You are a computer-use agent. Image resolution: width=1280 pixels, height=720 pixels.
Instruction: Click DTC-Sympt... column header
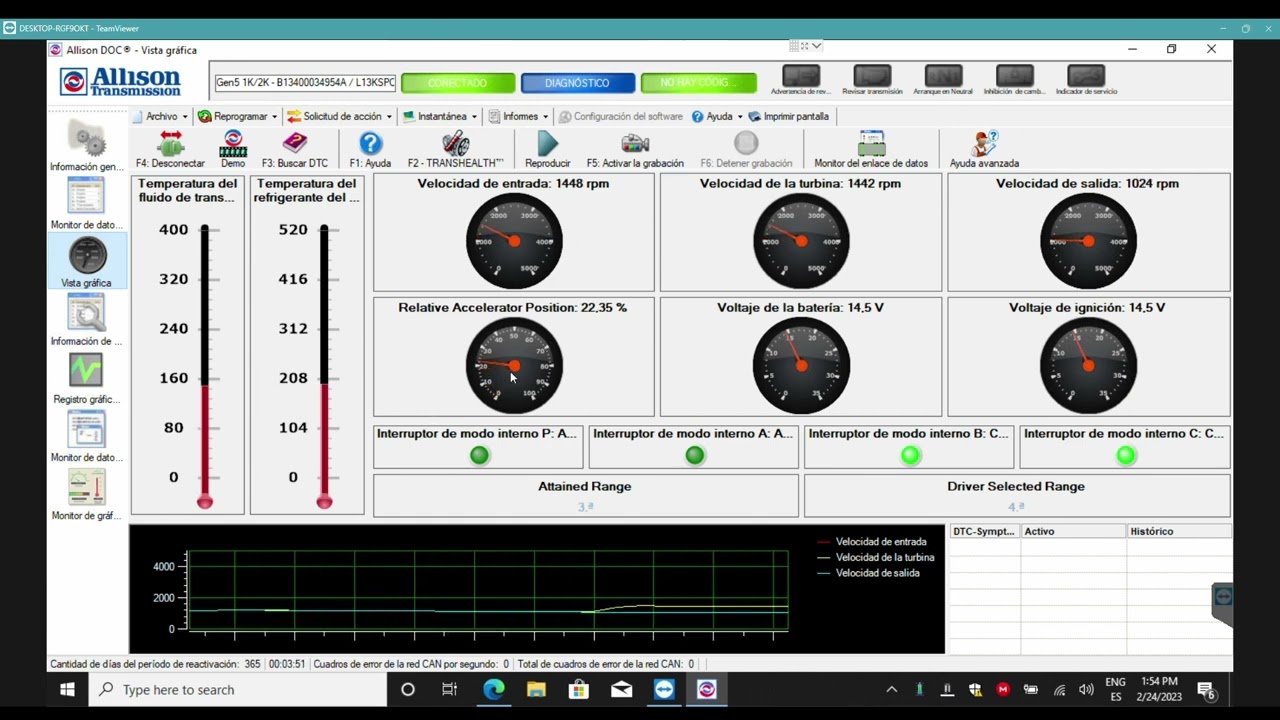984,531
